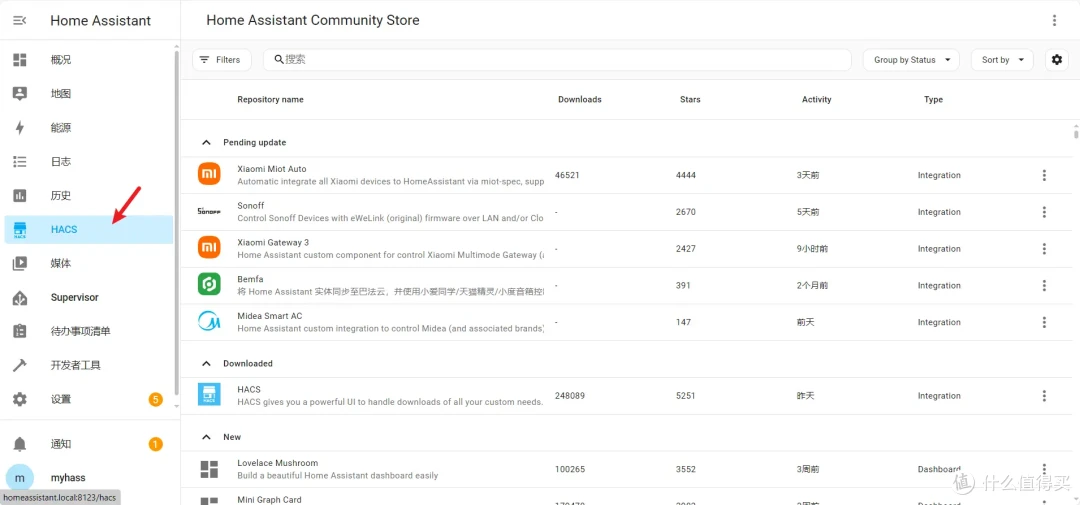Open the 地图 map icon
1080x505 pixels.
pos(20,94)
